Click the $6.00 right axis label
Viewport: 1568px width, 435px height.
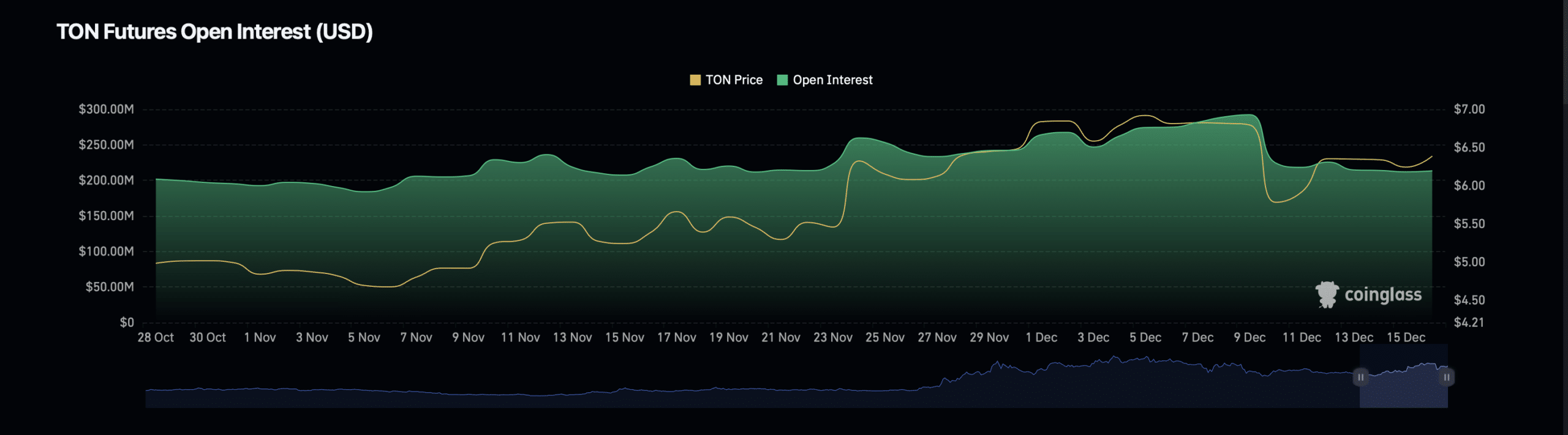[x=1469, y=185]
